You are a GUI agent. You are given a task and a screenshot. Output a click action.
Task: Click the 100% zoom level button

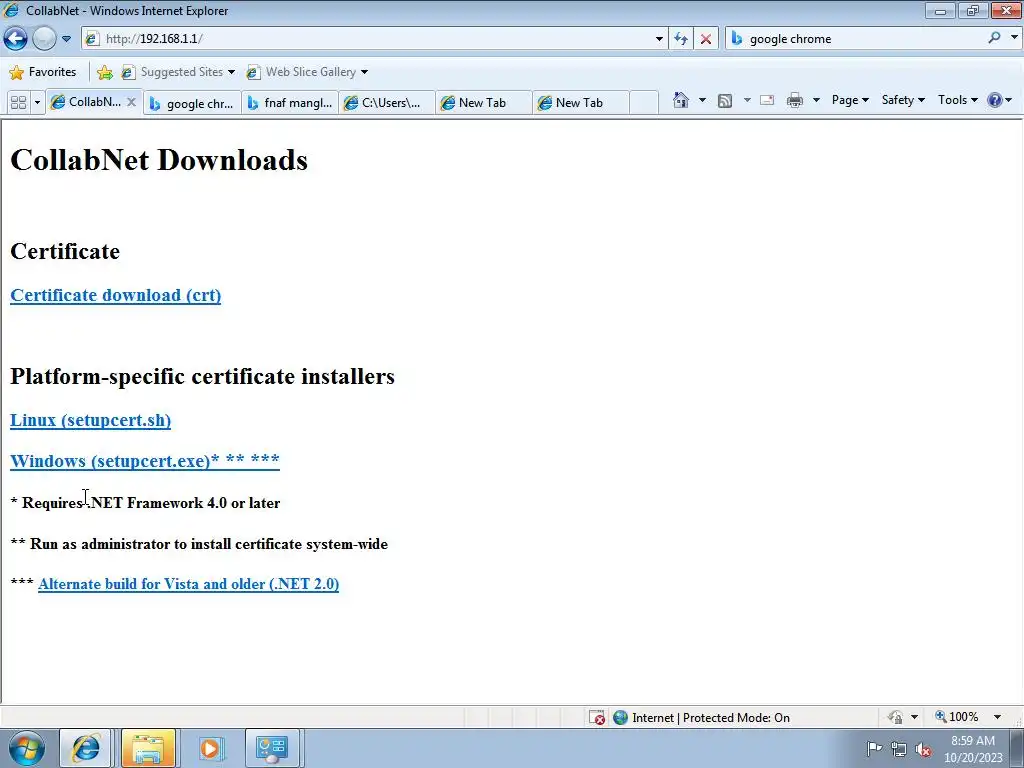[957, 717]
